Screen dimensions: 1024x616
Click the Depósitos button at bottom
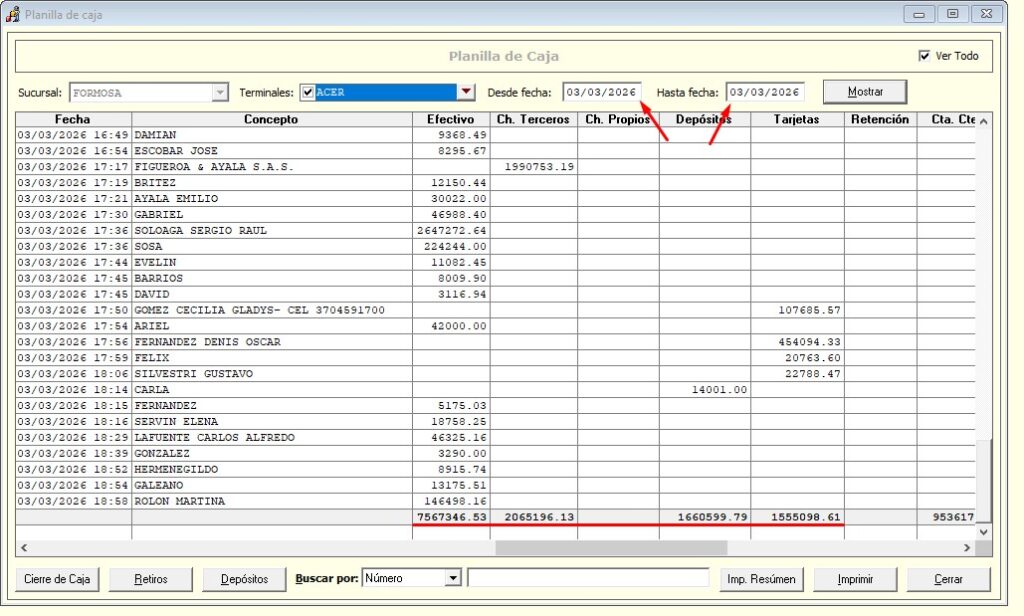click(x=244, y=579)
